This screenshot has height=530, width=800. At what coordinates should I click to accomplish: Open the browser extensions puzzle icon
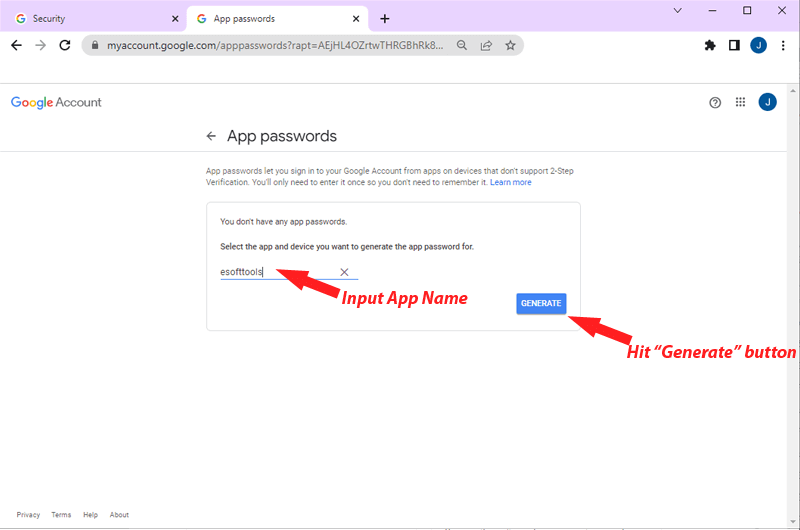[710, 45]
